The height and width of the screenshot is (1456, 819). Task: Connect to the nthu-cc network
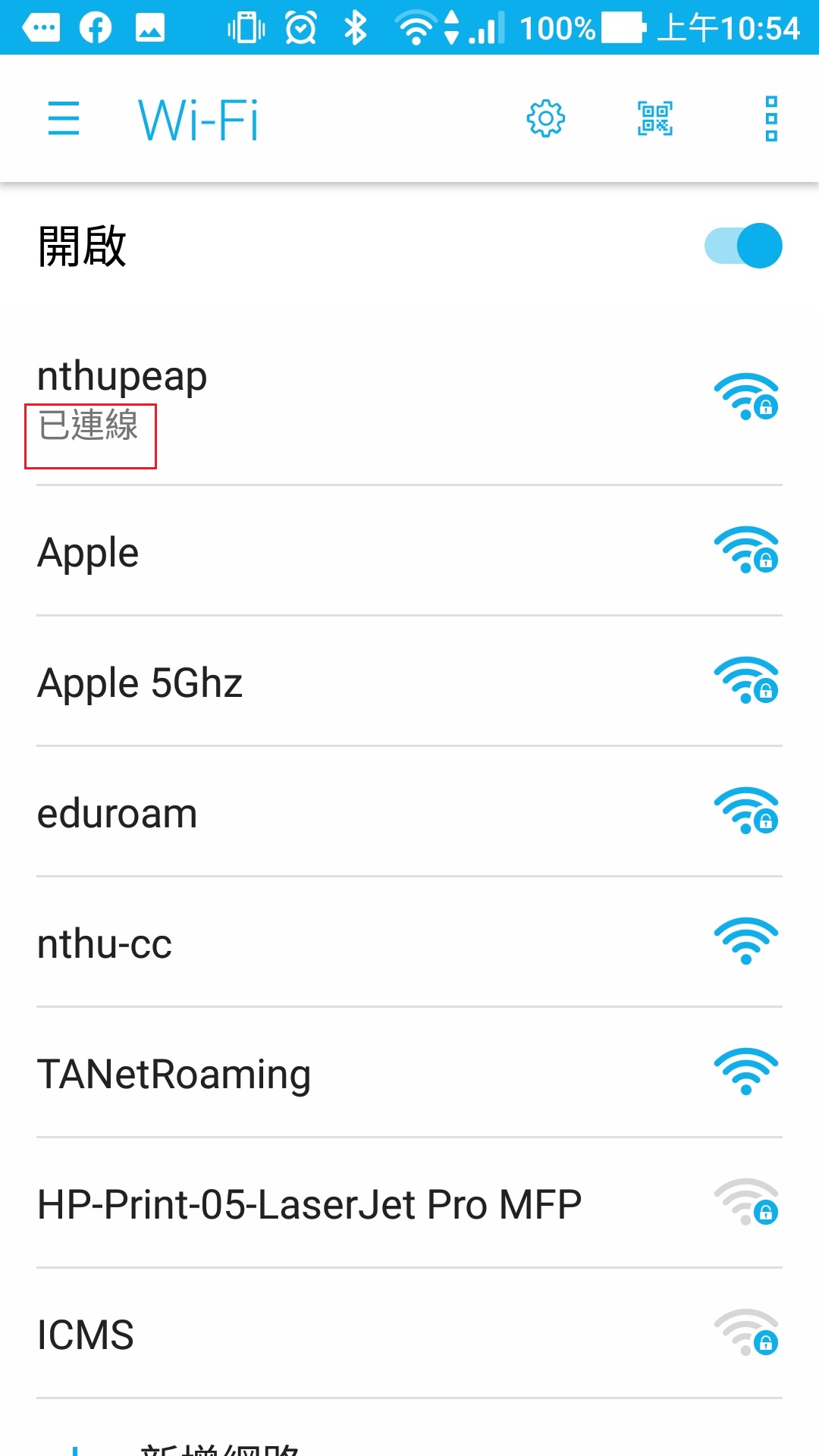(409, 943)
